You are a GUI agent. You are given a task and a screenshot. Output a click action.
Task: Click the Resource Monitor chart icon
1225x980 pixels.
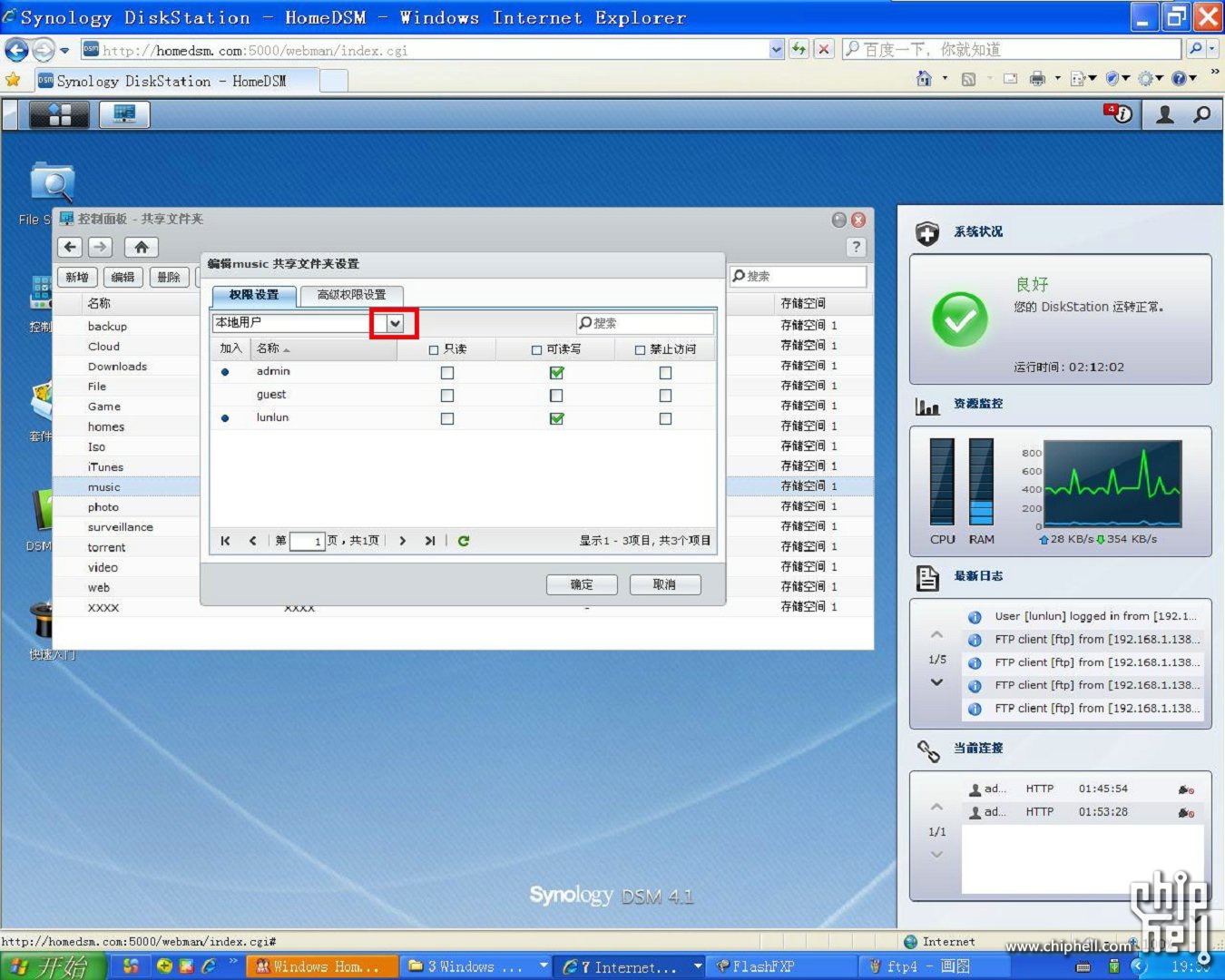927,407
